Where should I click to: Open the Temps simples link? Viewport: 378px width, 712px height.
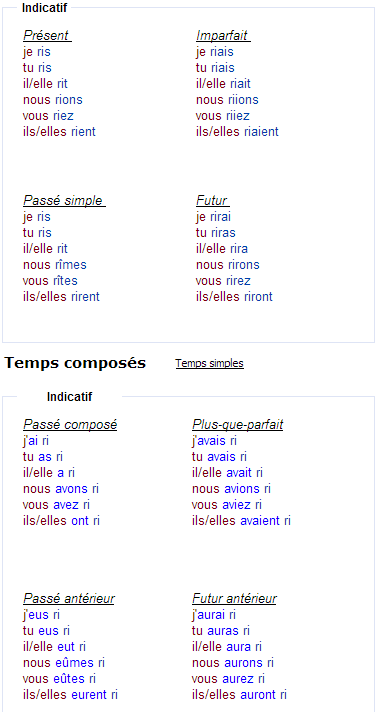(209, 363)
